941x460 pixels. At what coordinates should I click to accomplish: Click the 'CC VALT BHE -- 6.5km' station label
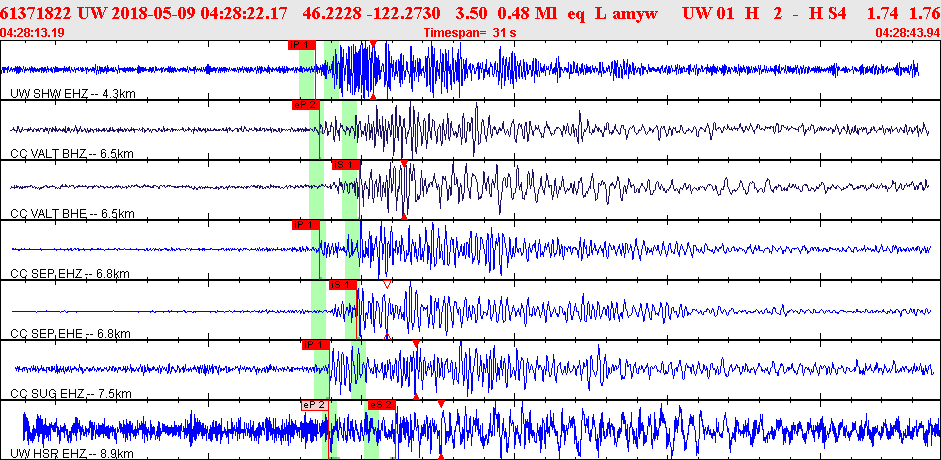click(71, 214)
